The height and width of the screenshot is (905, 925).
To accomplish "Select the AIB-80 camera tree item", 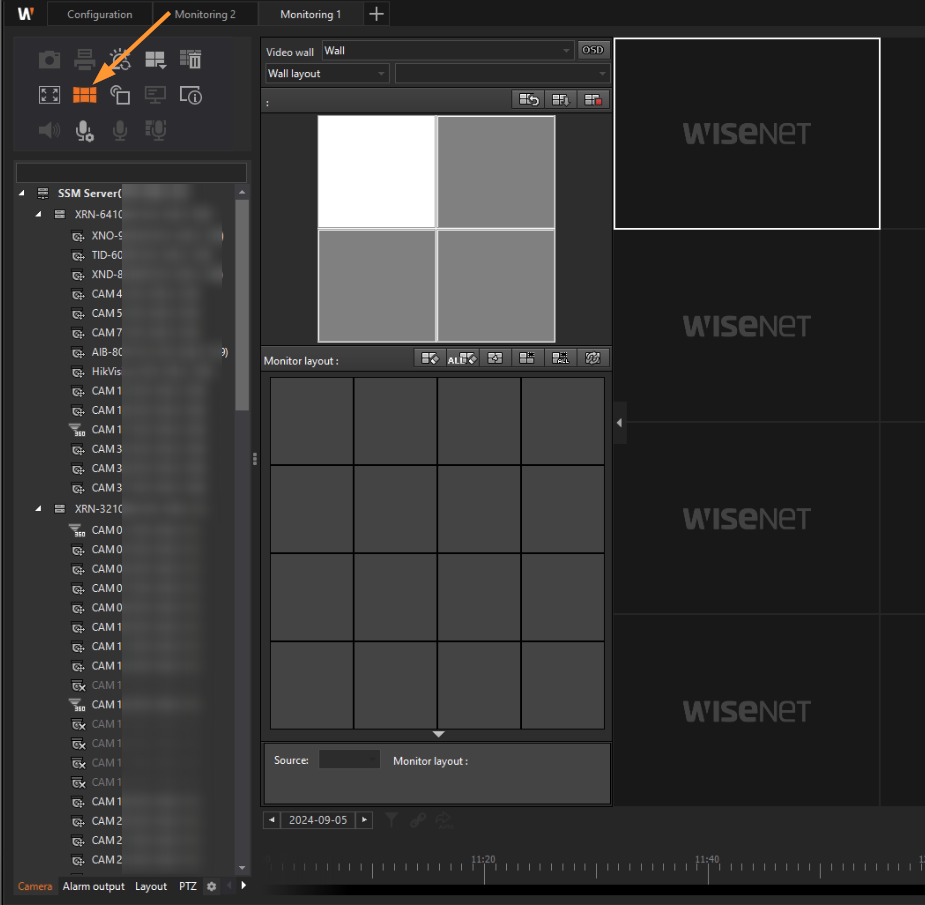I will [x=107, y=352].
